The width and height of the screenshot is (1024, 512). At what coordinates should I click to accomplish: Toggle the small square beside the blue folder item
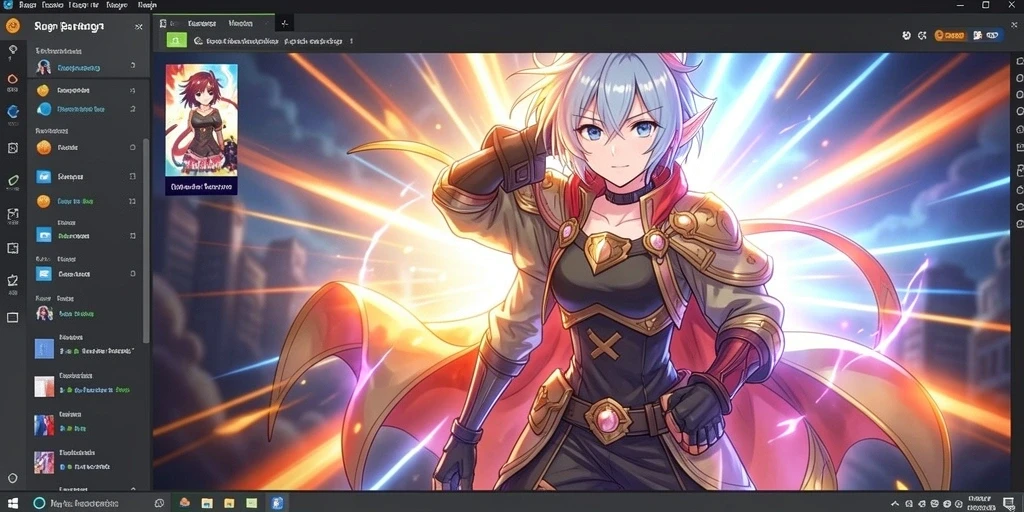tap(133, 176)
